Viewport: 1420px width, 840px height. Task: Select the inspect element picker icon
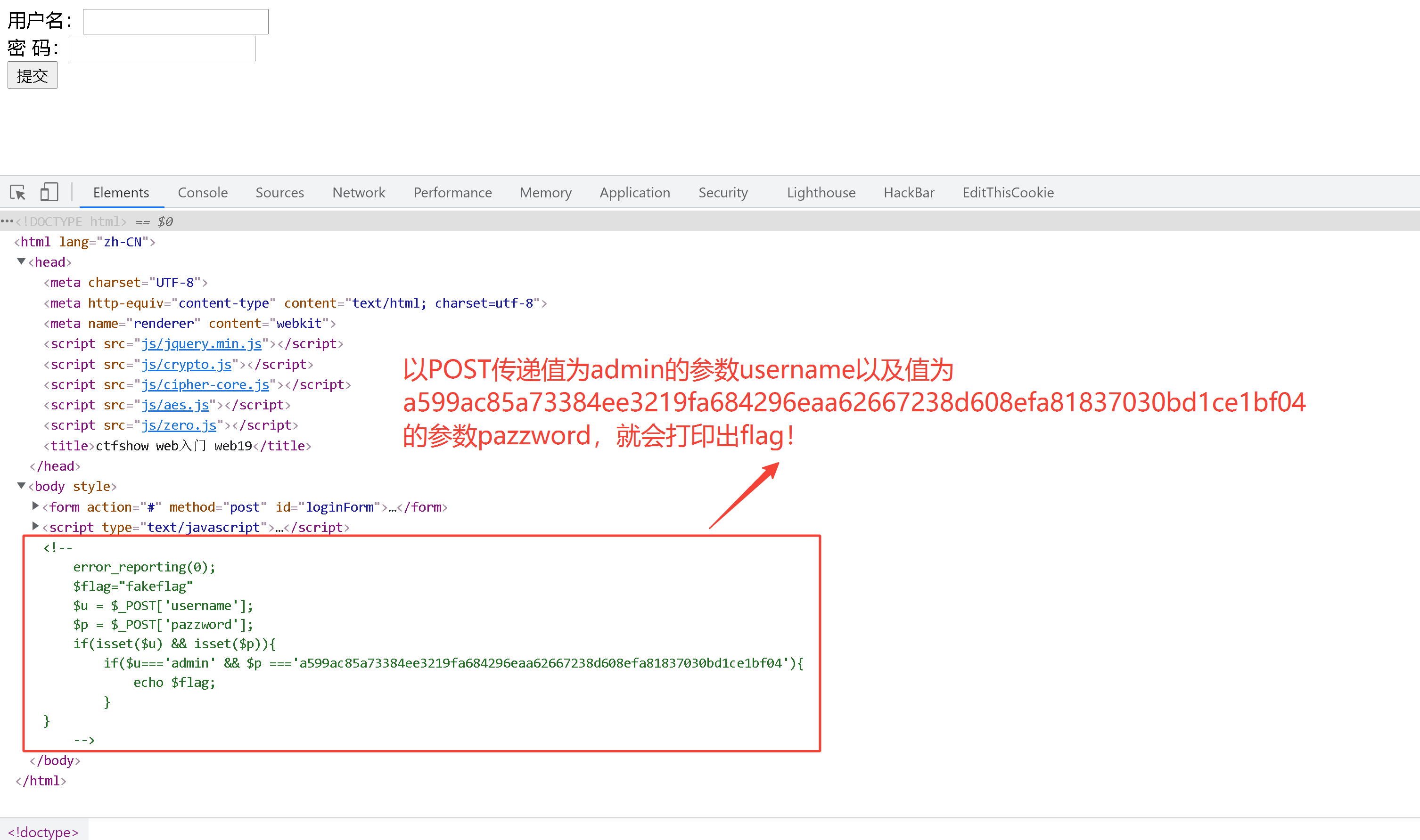(17, 193)
